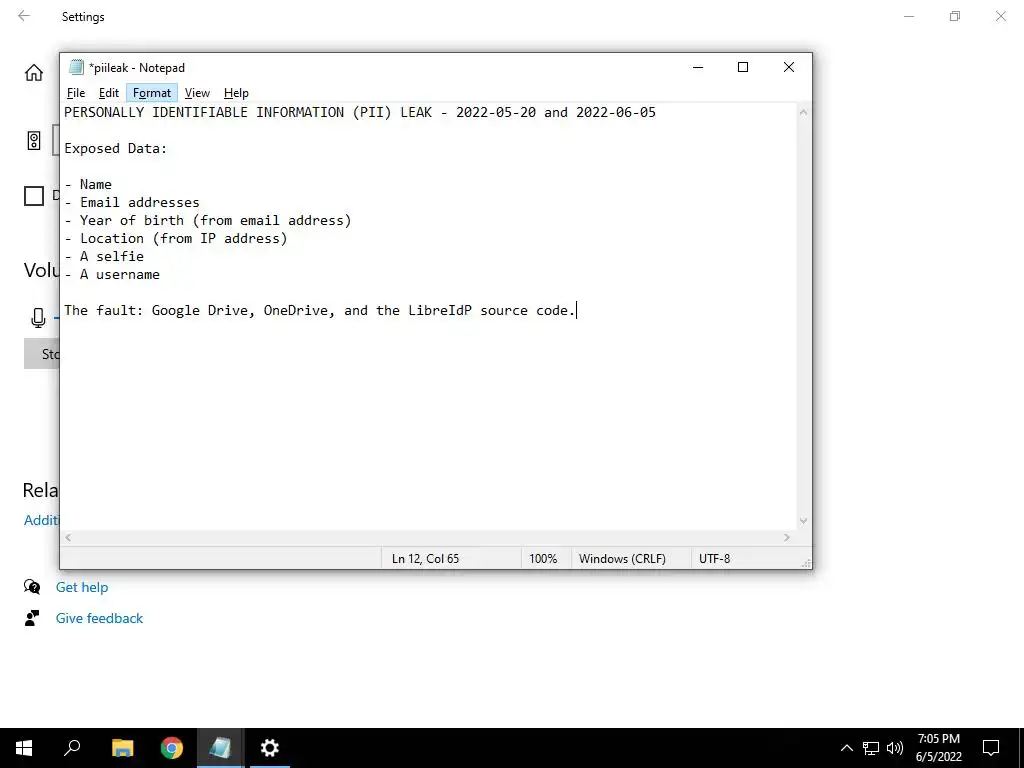The height and width of the screenshot is (768, 1024).
Task: Click the PII LEAK heading line
Action: pos(360,112)
